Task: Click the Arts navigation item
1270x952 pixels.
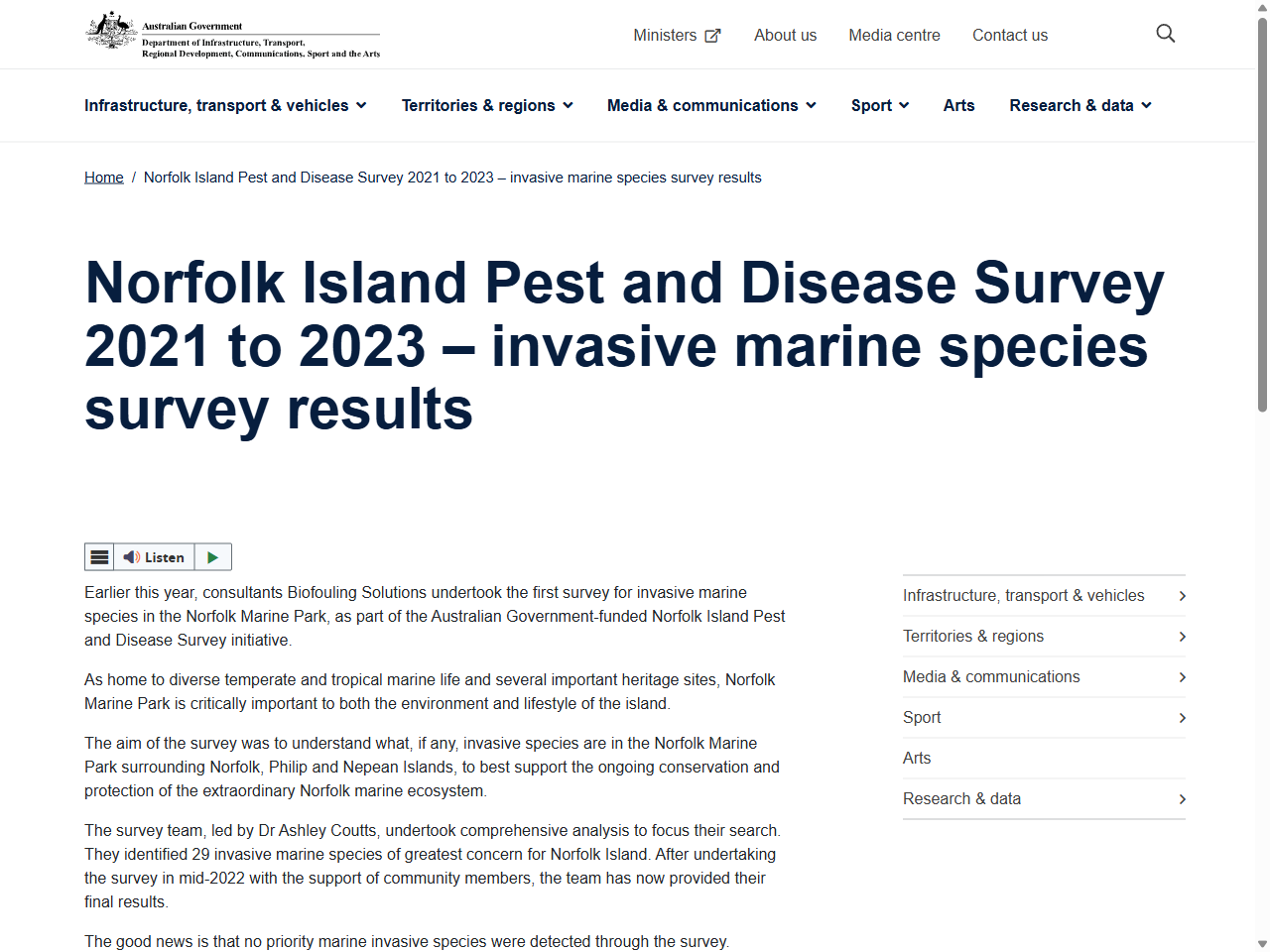Action: [958, 105]
